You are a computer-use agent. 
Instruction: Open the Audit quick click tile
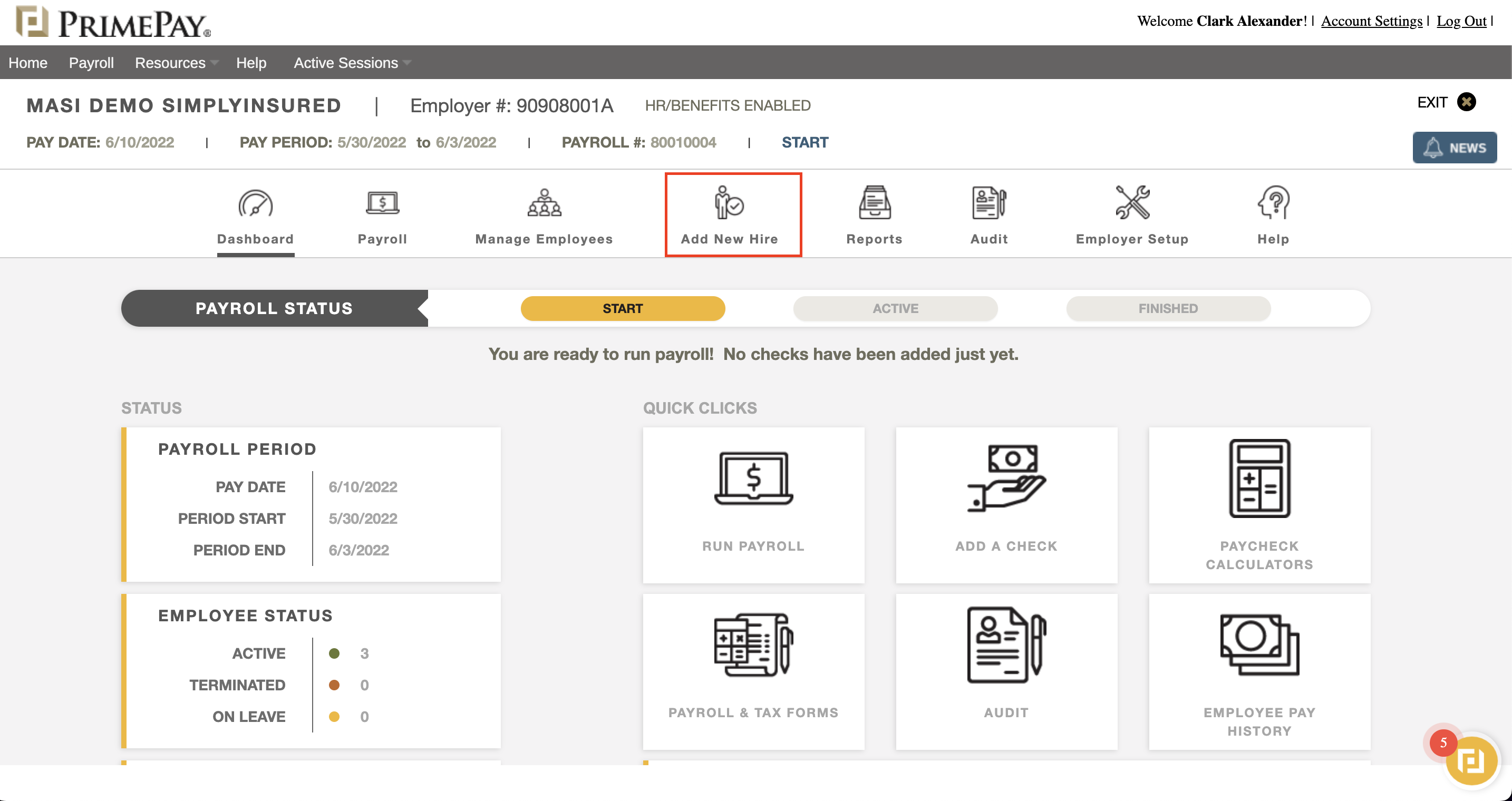(1006, 671)
